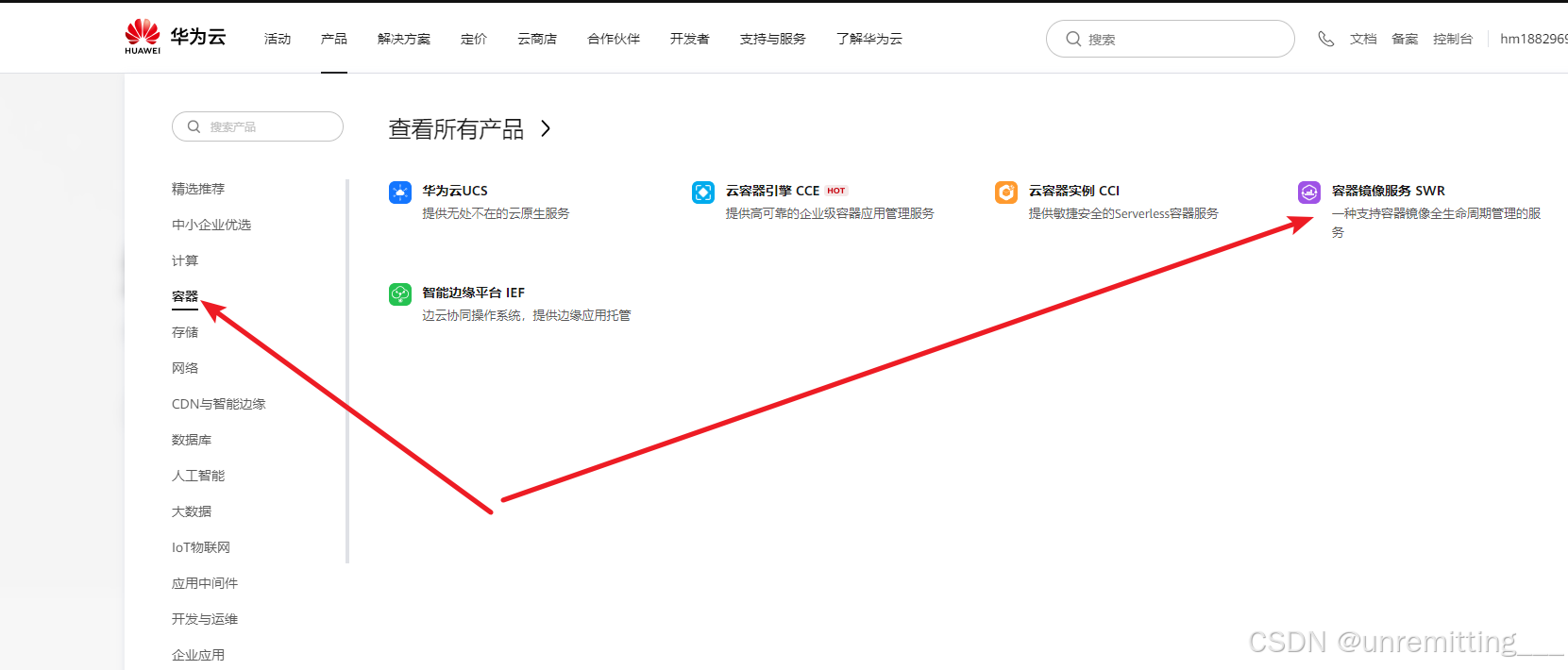1568x670 pixels.
Task: Select the 精选推荐 category
Action: [x=198, y=189]
